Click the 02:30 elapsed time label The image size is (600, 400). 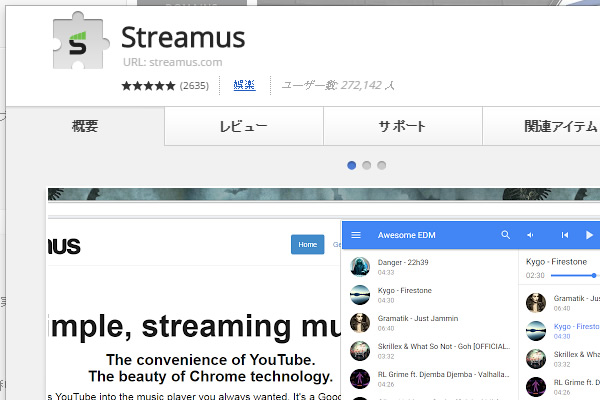pos(535,275)
